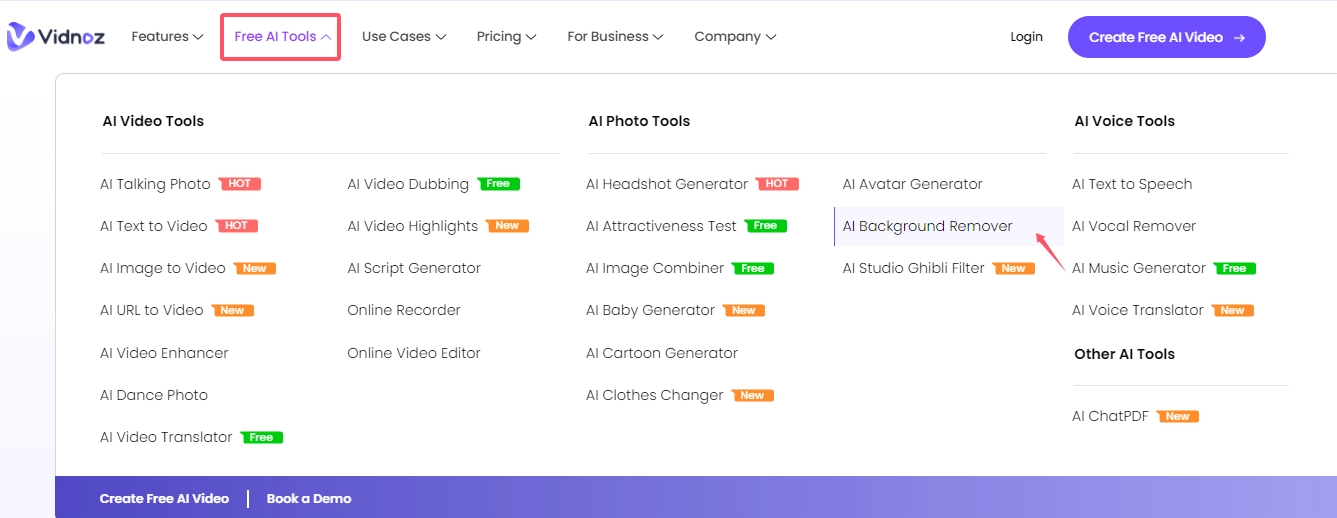The width and height of the screenshot is (1337, 518).
Task: Click the Vidnoz logo icon
Action: 20,37
